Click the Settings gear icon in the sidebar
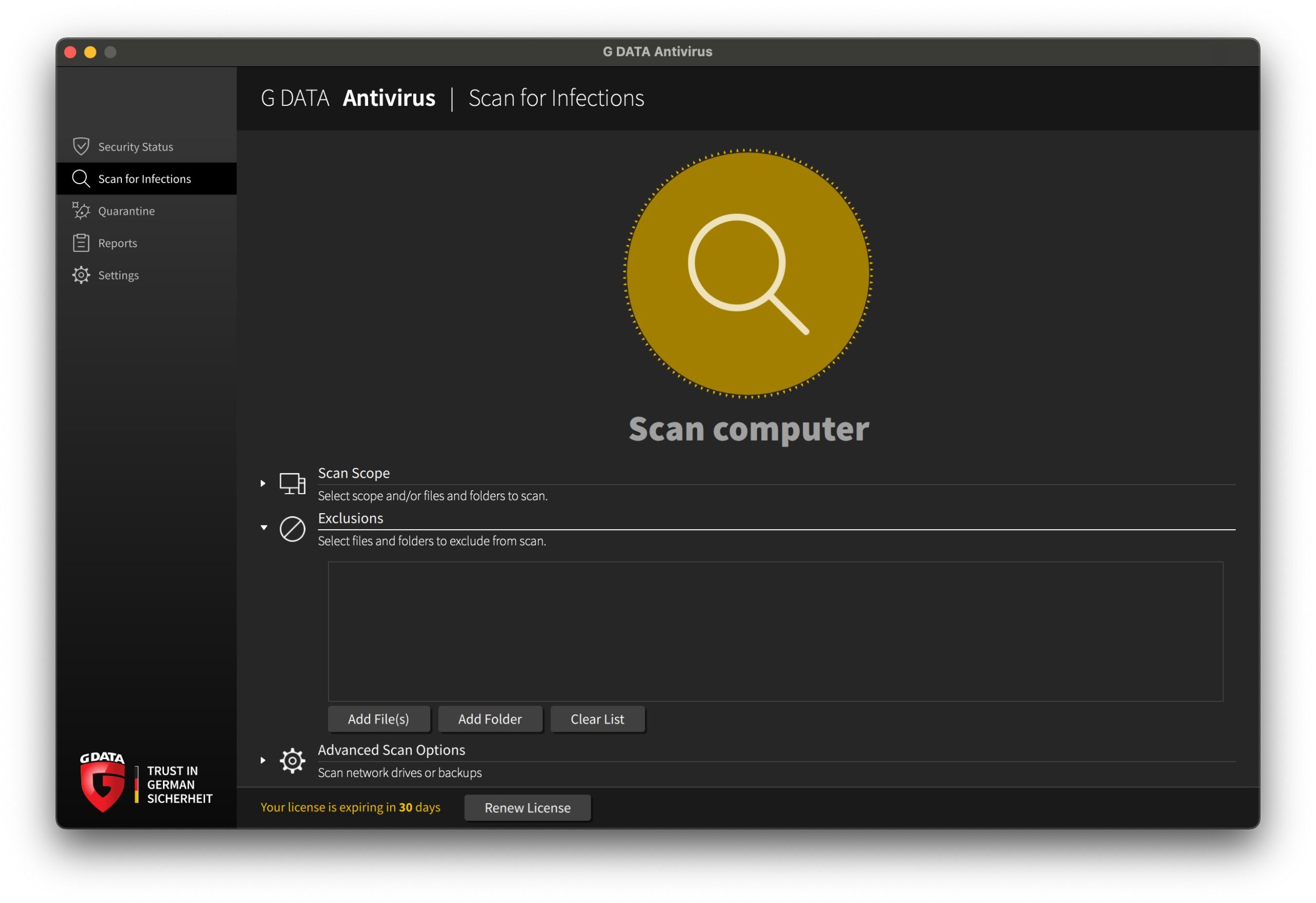Viewport: 1316px width, 903px height. click(x=81, y=275)
